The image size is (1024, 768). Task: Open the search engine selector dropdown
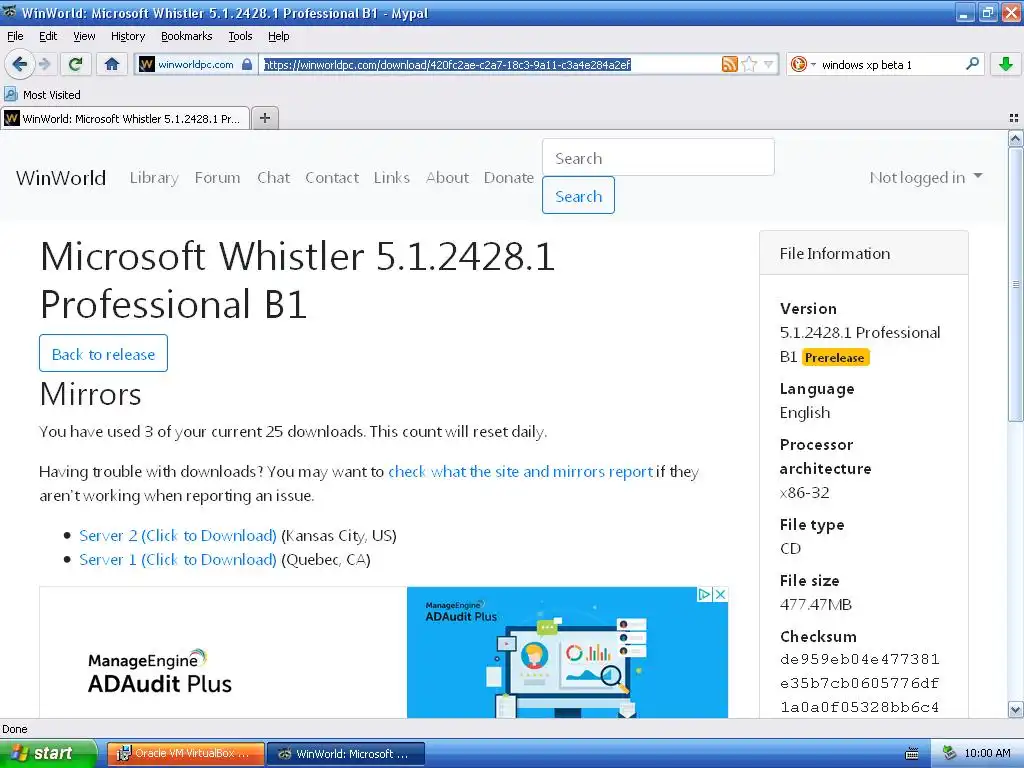pyautogui.click(x=803, y=64)
